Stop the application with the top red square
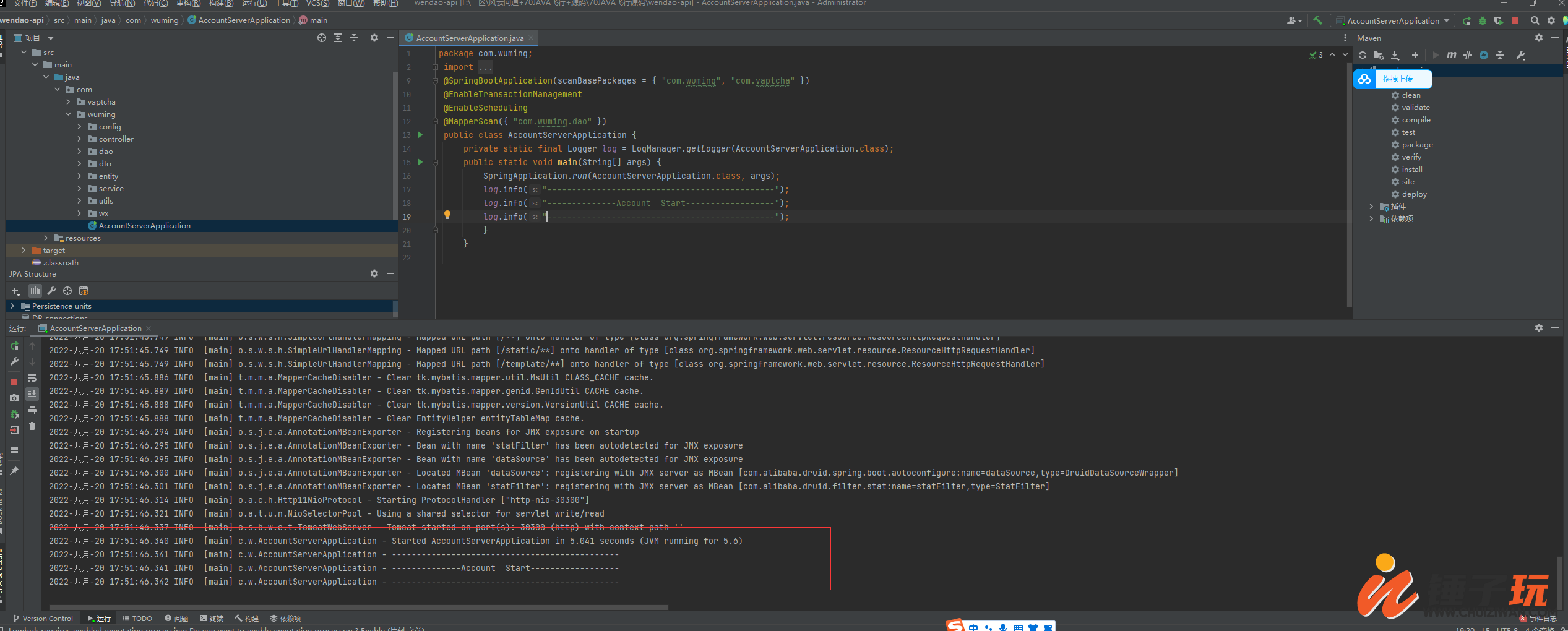Screen dimensions: 1568x631 tap(1515, 20)
